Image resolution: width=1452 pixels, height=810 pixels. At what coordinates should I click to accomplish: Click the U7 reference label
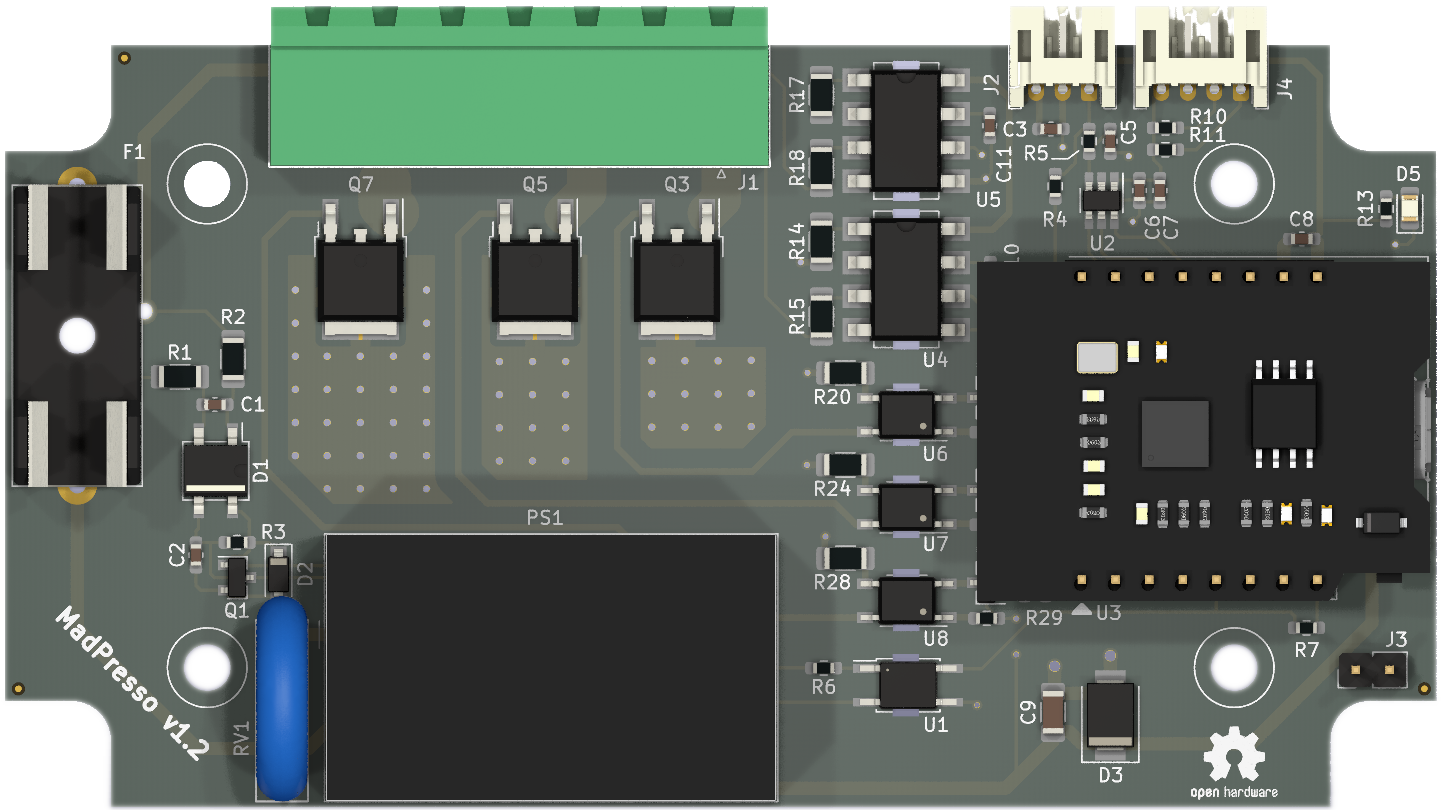(936, 545)
